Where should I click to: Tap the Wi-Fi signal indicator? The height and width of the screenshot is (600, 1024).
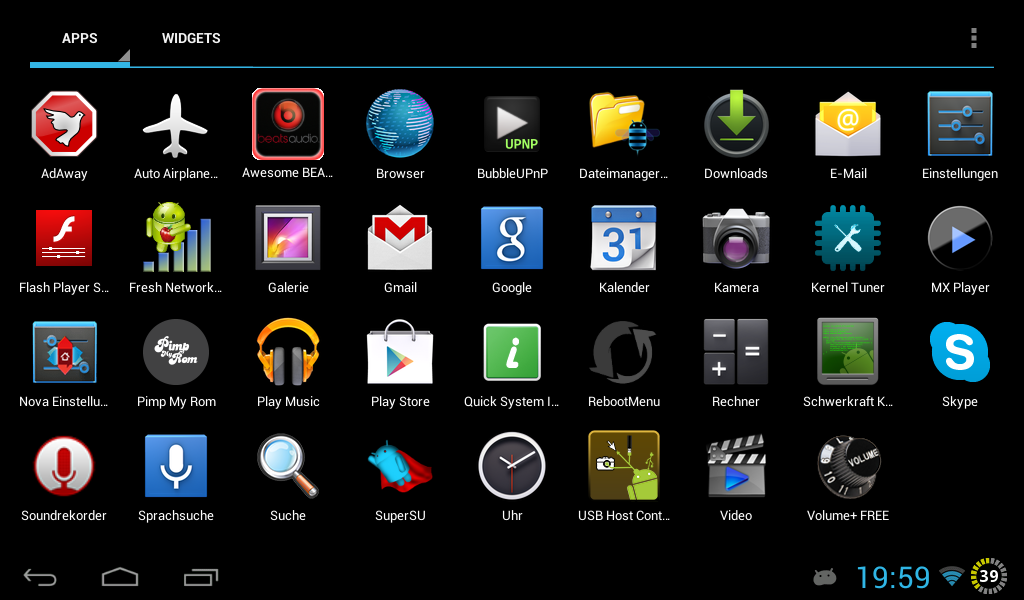pyautogui.click(x=952, y=576)
